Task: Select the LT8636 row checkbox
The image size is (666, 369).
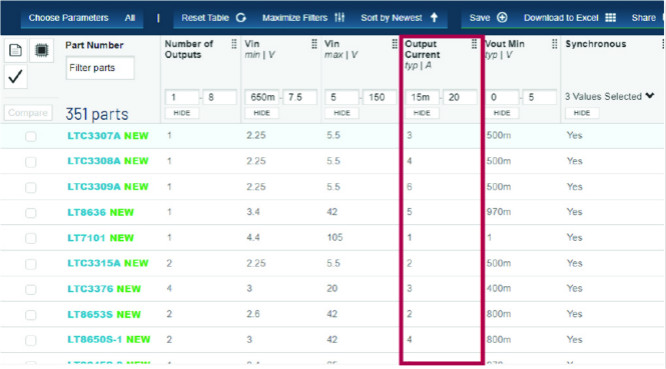Action: click(x=31, y=213)
